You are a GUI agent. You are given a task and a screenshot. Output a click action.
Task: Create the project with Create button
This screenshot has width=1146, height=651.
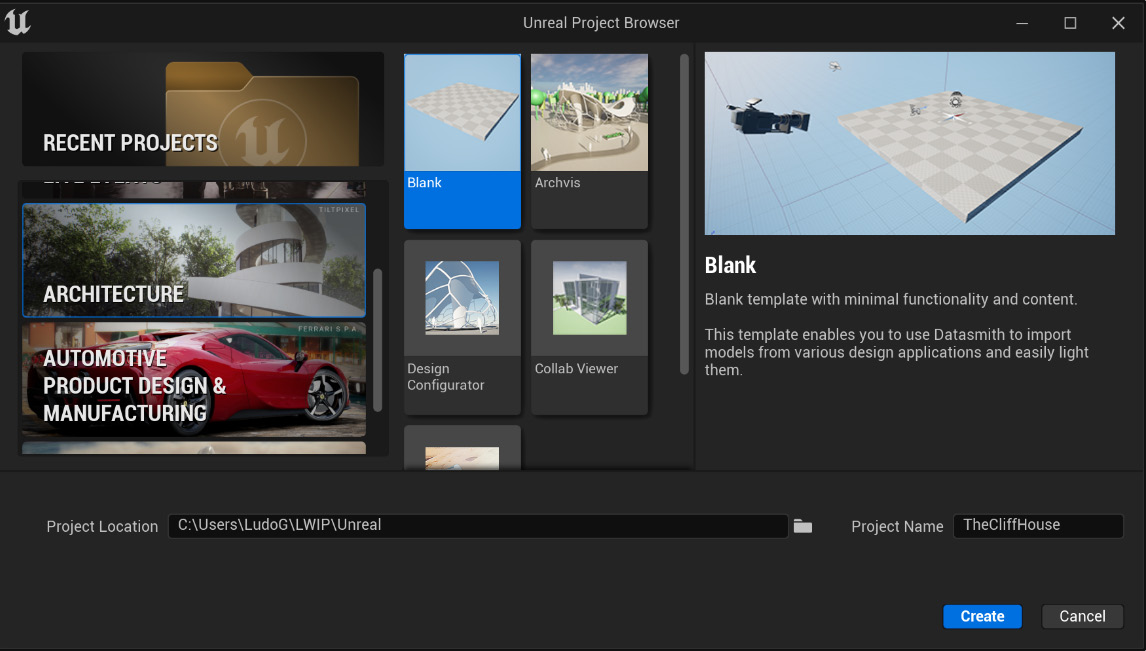tap(982, 617)
